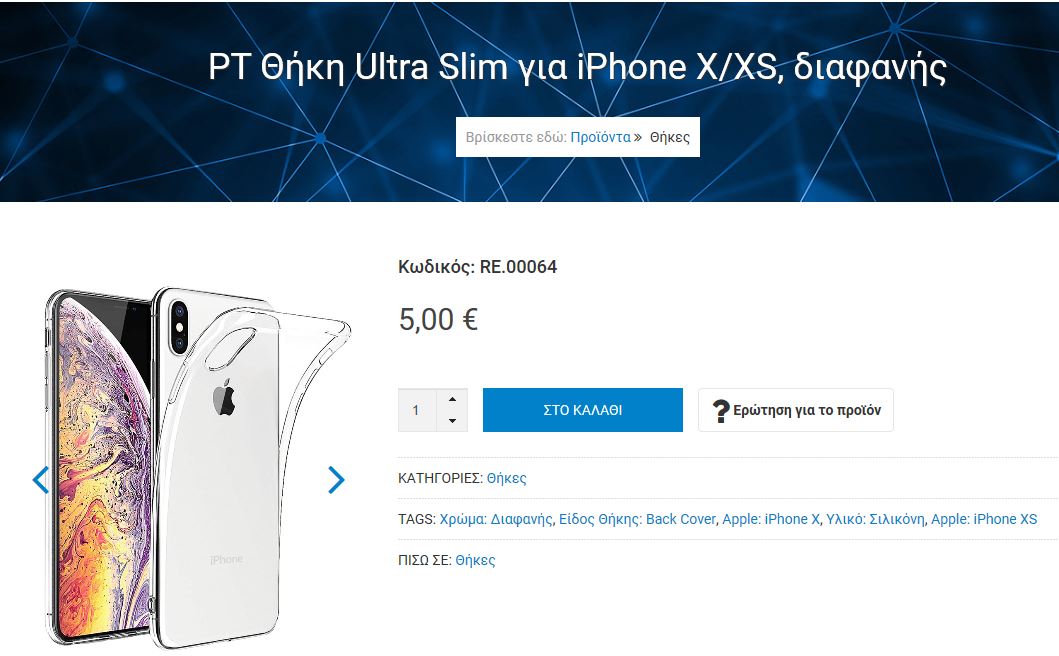Image resolution: width=1059 pixels, height=656 pixels.
Task: Open the Apple: iPhone X tag
Action: [771, 519]
